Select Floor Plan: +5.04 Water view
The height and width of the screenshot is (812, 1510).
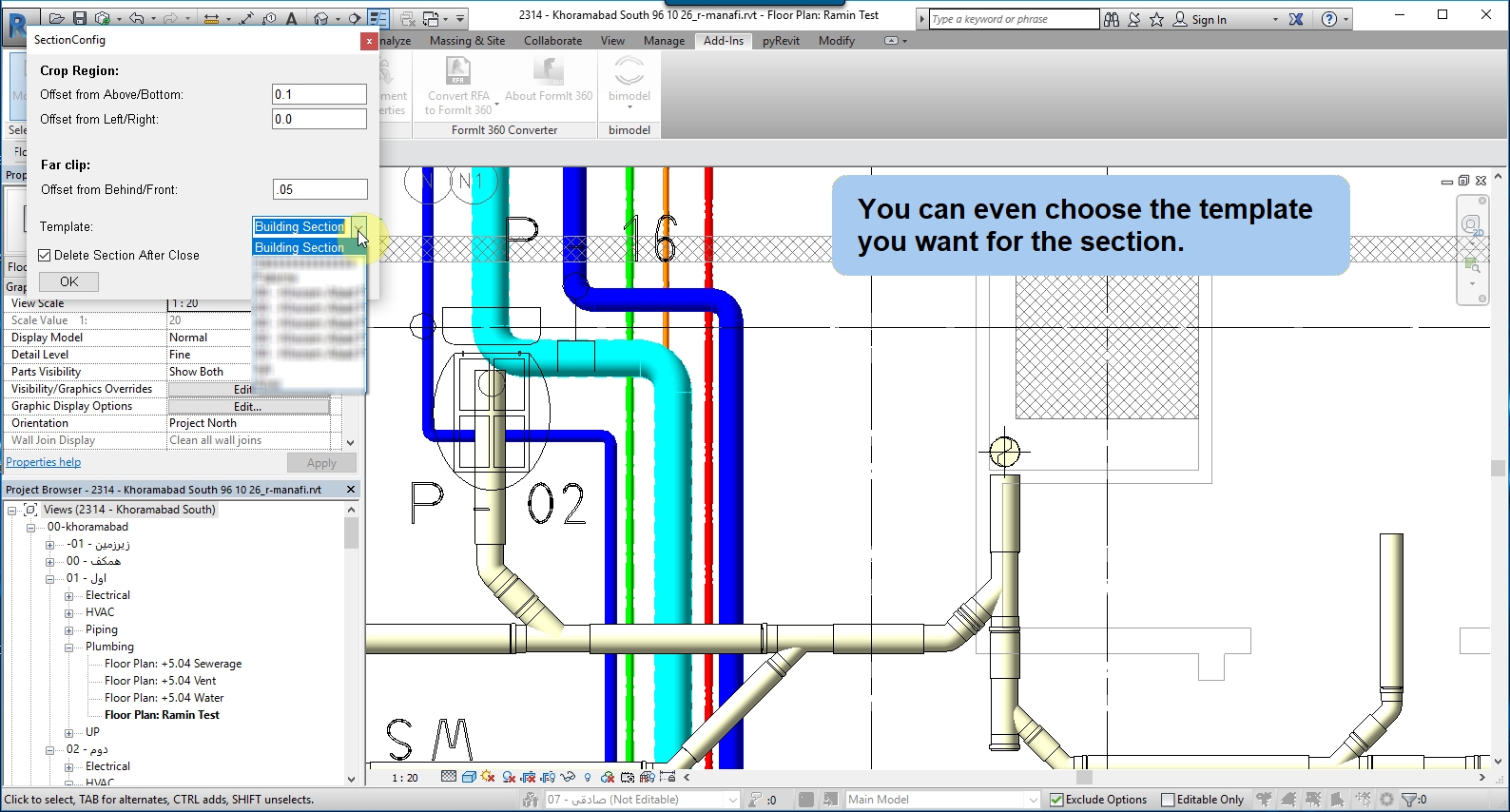(x=165, y=698)
